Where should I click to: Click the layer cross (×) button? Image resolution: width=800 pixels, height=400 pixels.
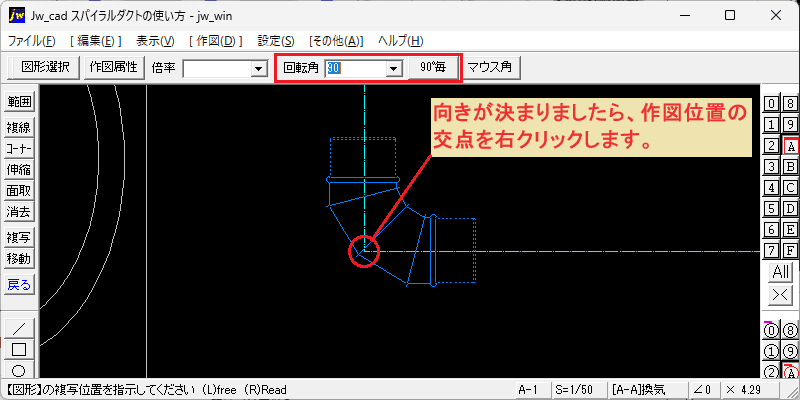781,295
